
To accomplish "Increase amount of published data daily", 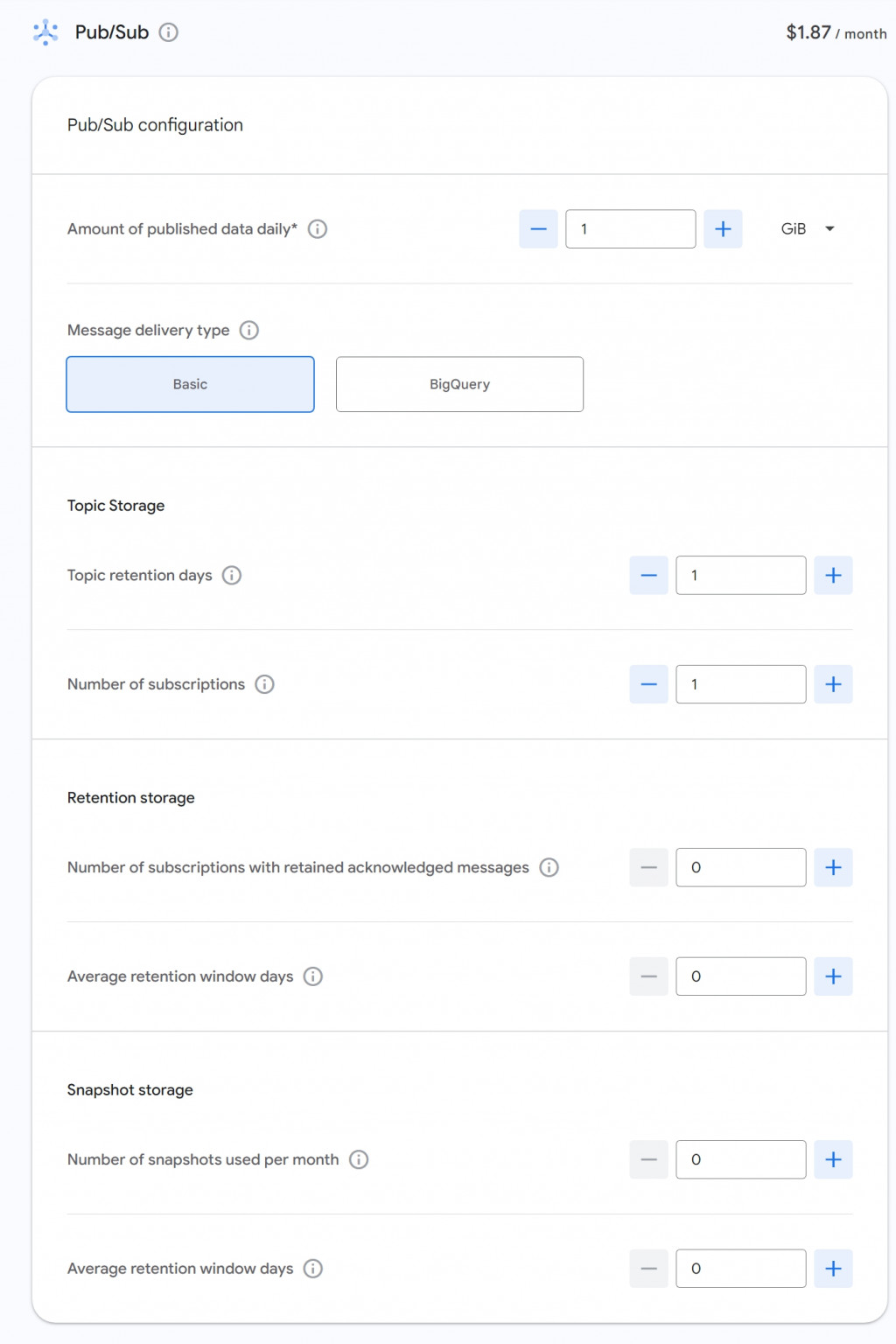I will pos(723,229).
